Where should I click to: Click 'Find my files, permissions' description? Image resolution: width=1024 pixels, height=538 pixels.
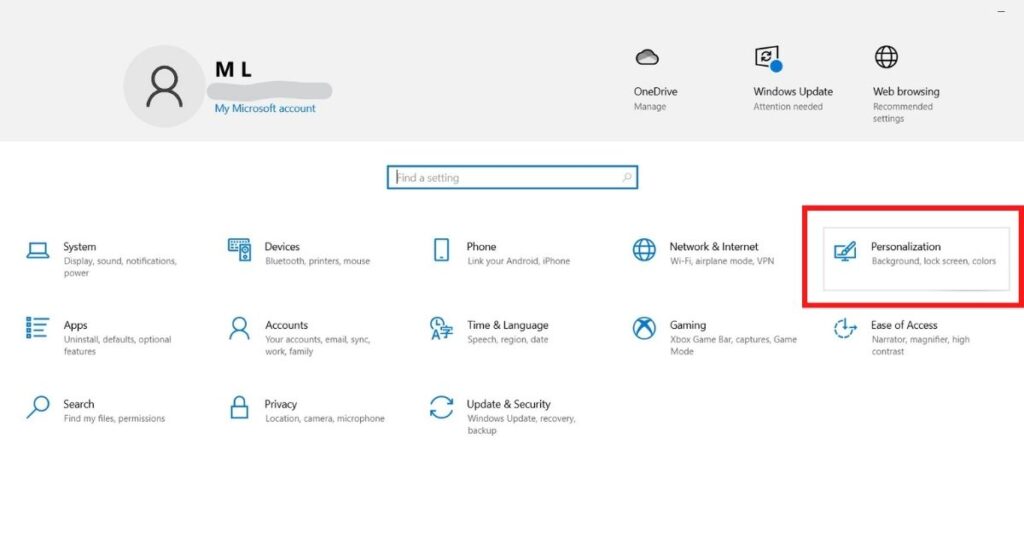click(x=114, y=419)
